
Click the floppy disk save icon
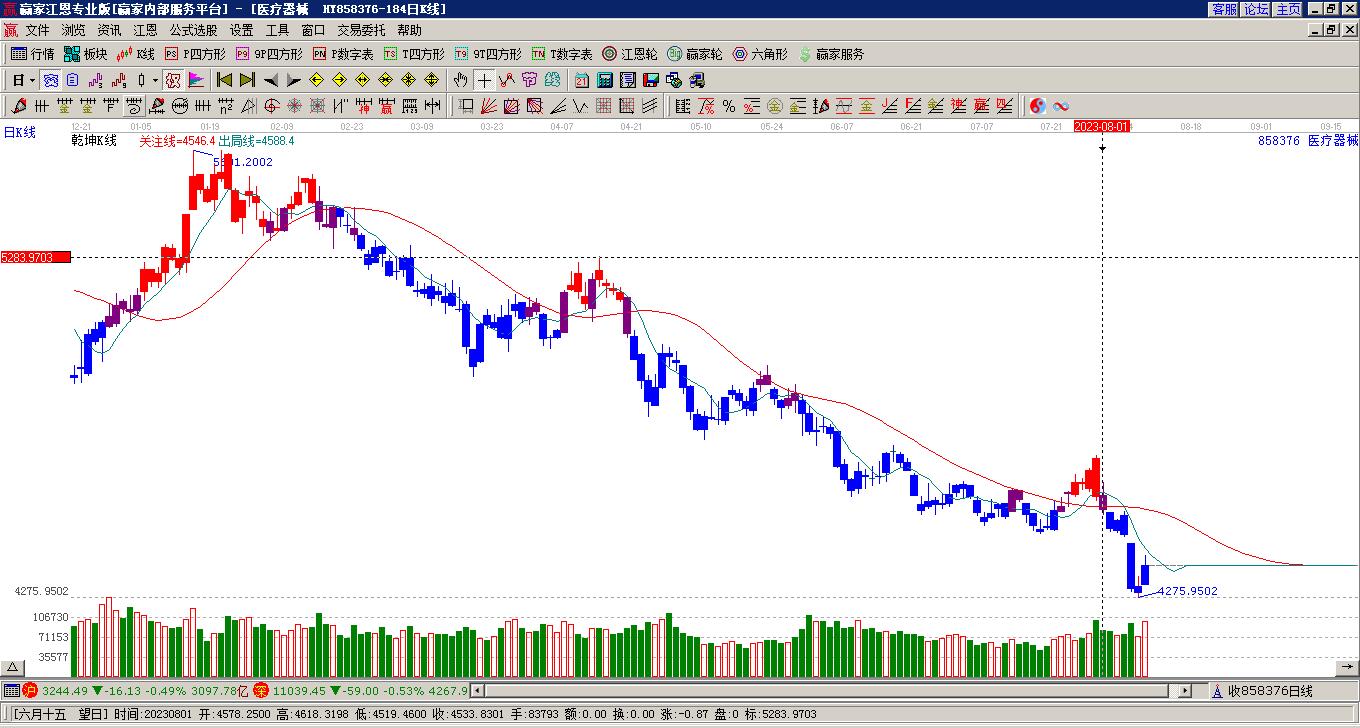(x=651, y=80)
